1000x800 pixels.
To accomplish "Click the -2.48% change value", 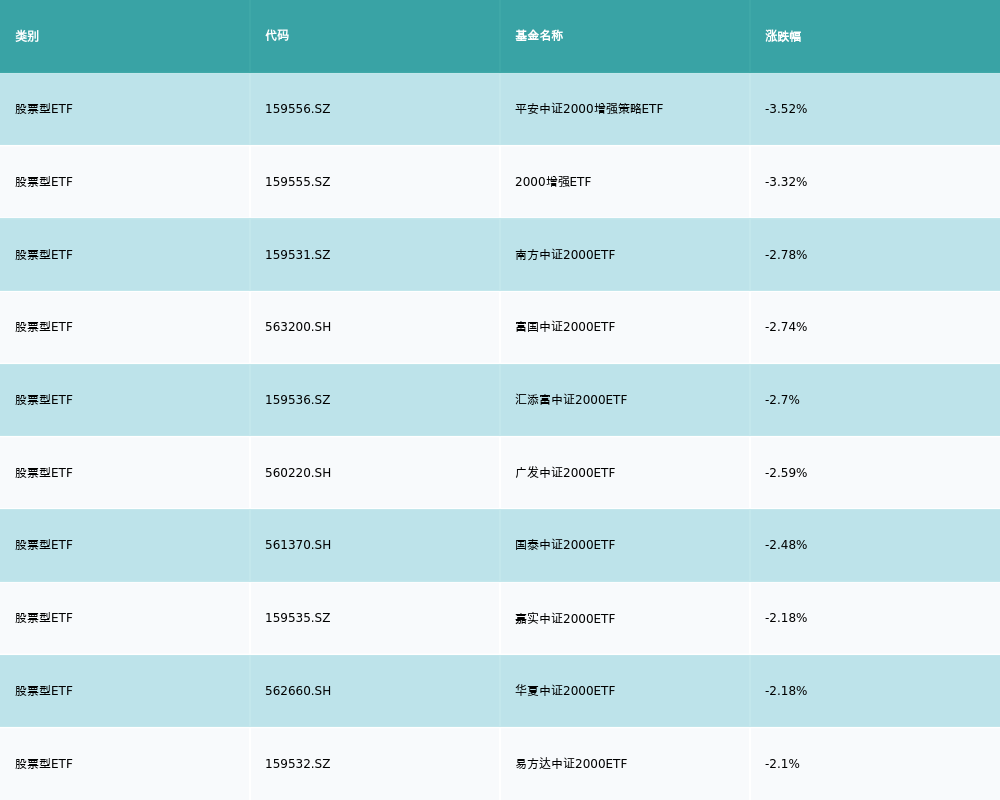I will pyautogui.click(x=786, y=545).
